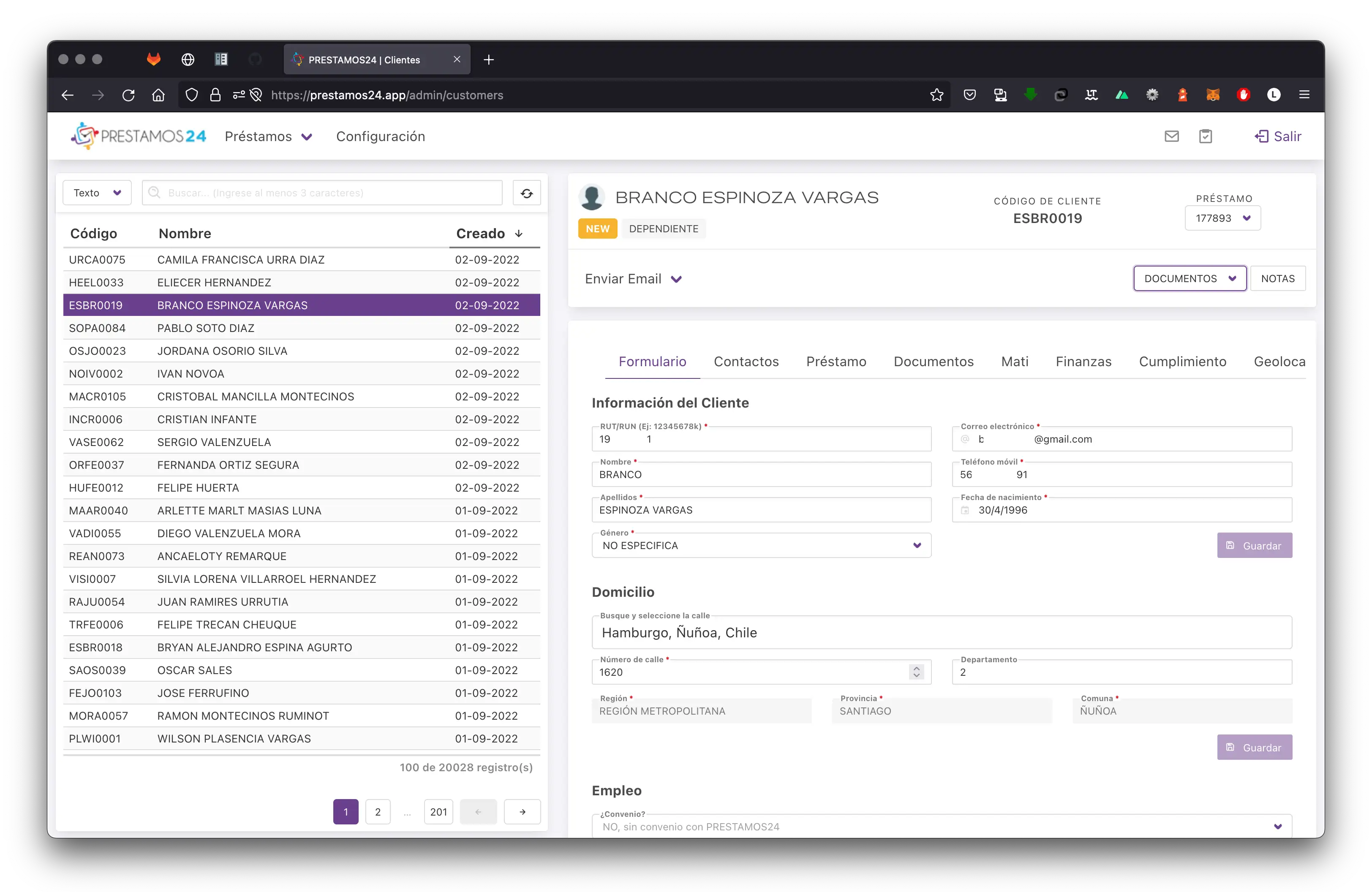Switch to the Mati tab
The image size is (1372, 892).
click(x=1015, y=362)
